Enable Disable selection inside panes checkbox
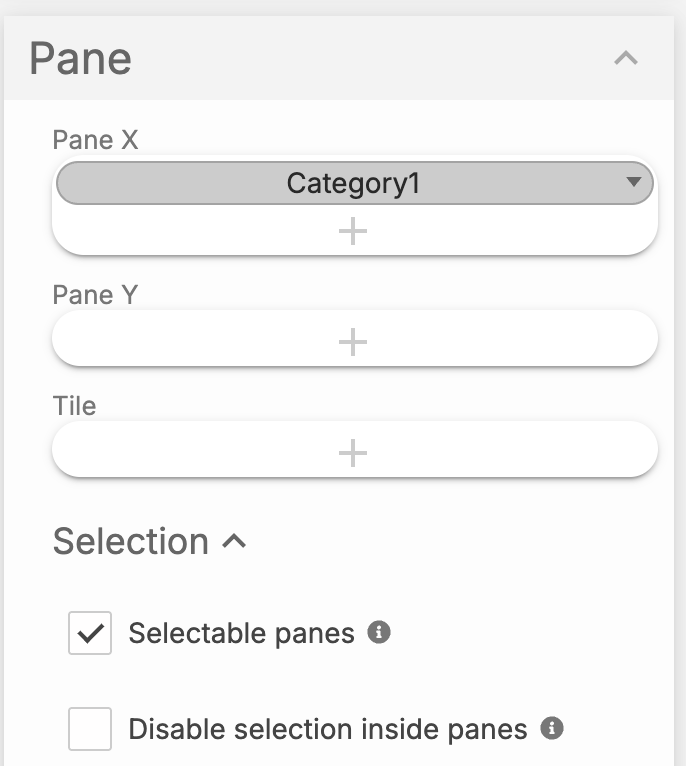This screenshot has width=686, height=766. pyautogui.click(x=90, y=729)
